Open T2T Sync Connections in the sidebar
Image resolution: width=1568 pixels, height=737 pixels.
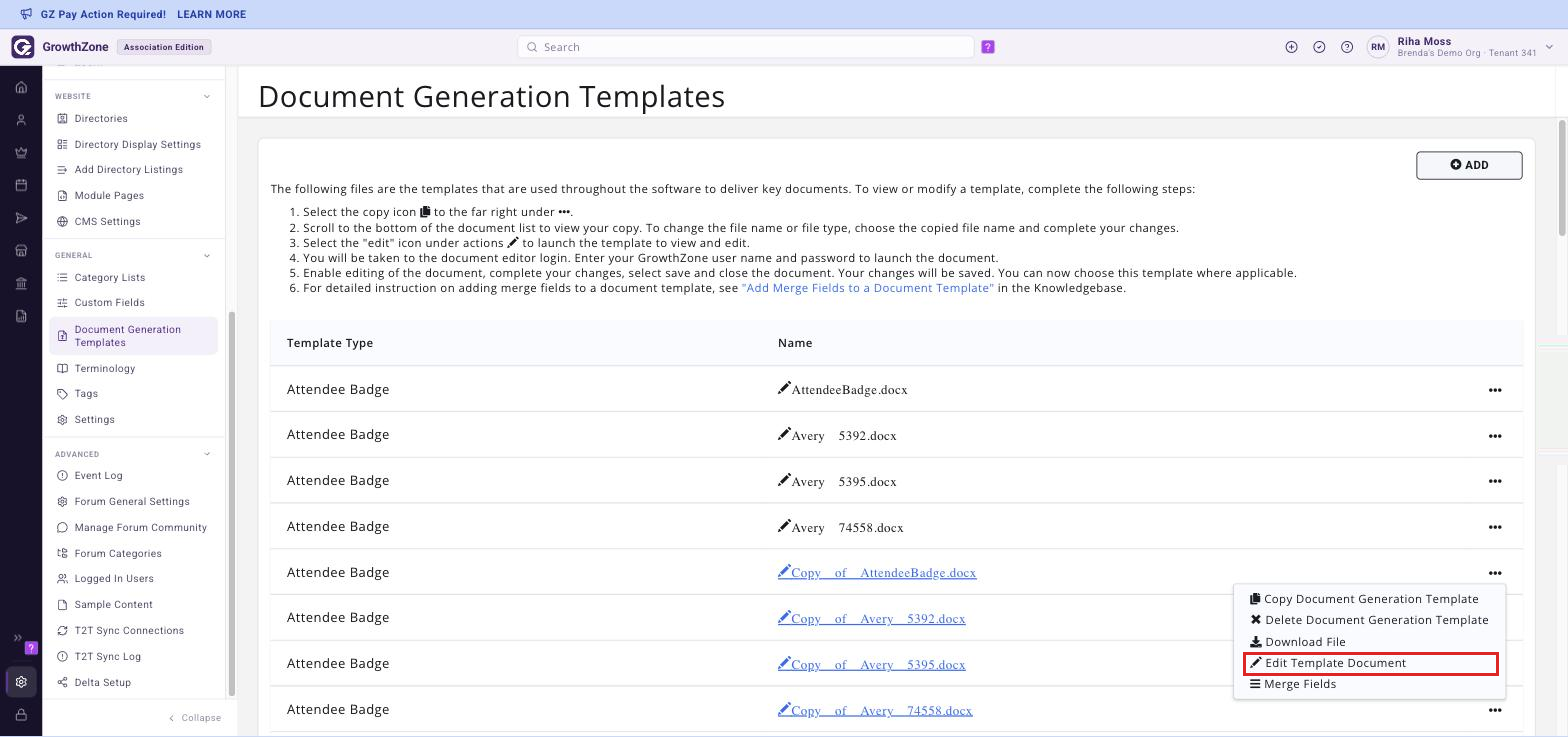(x=129, y=631)
